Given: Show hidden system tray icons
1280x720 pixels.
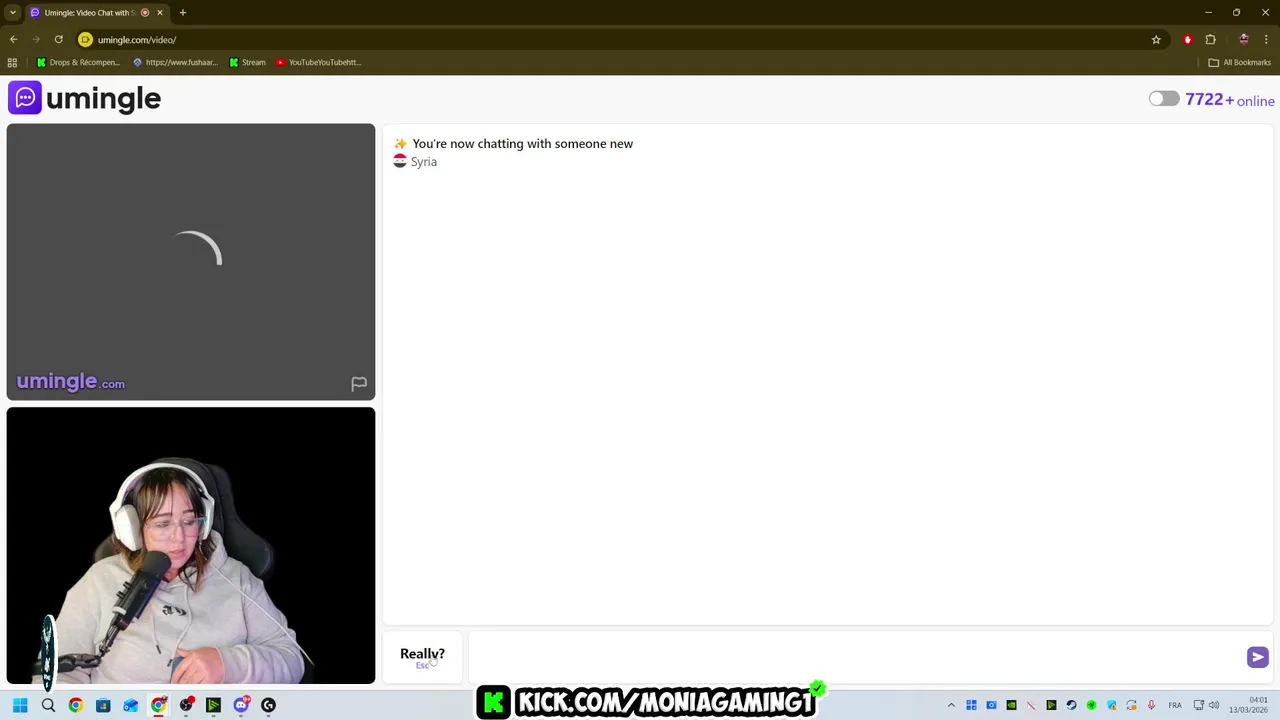Looking at the screenshot, I should (951, 706).
